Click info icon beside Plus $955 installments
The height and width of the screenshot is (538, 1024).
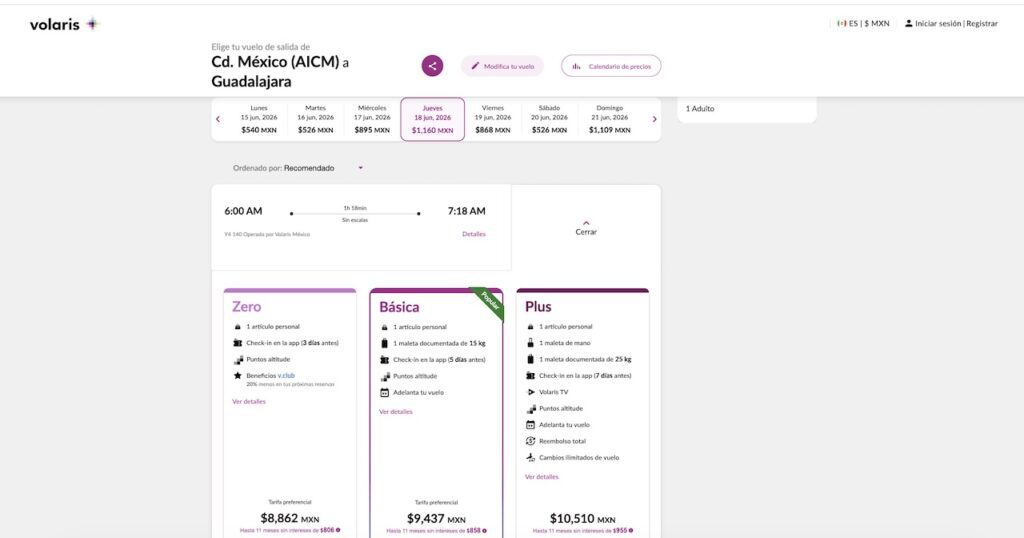[631, 531]
